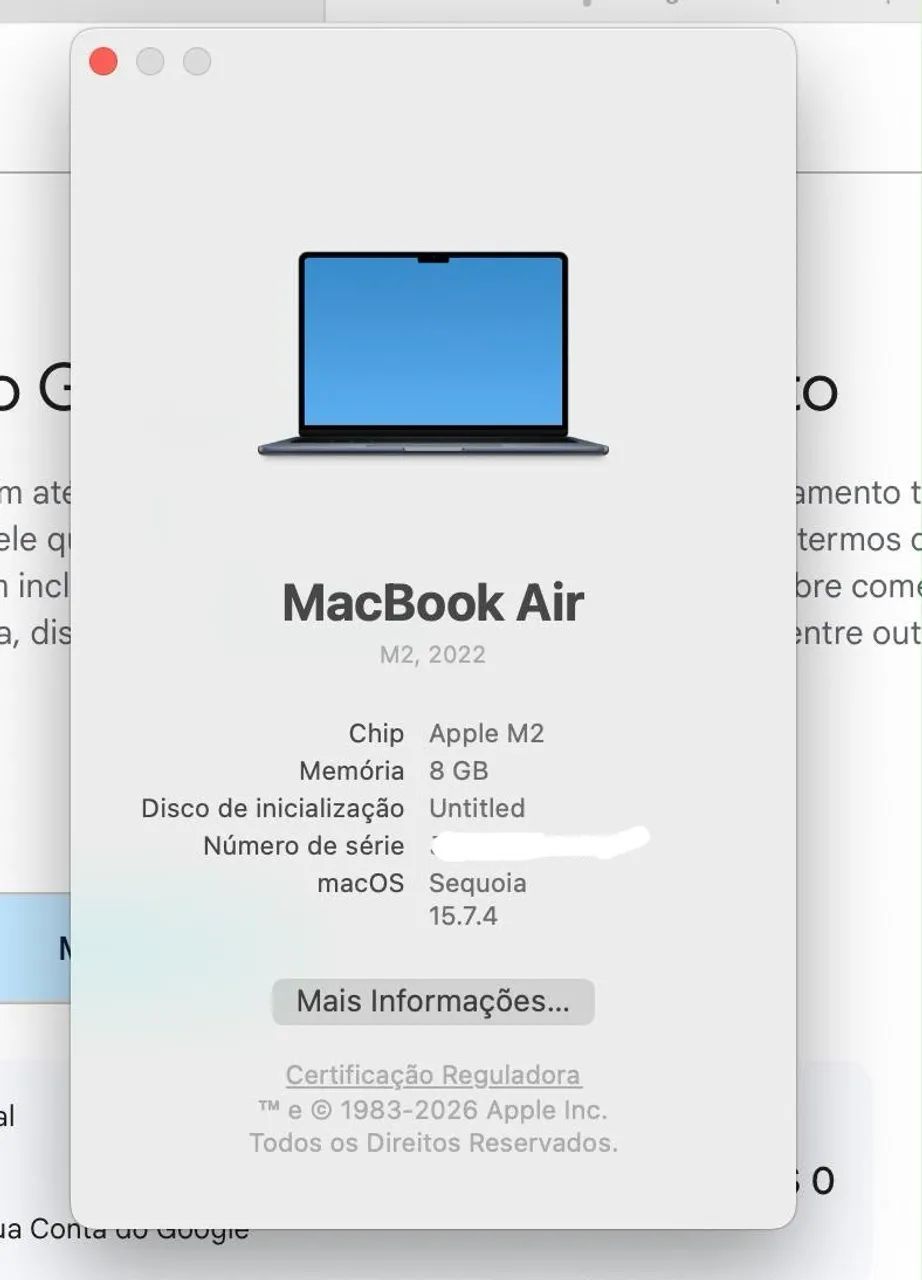
Task: Click the Número de série label
Action: pyautogui.click(x=304, y=846)
